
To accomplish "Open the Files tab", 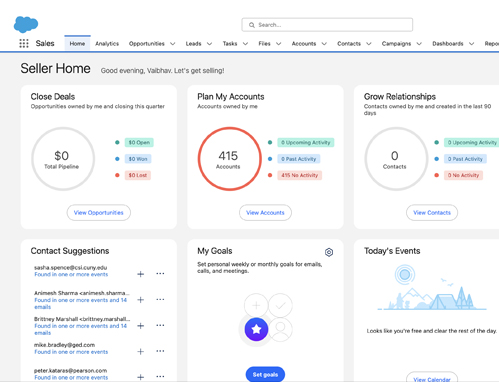I will (264, 44).
